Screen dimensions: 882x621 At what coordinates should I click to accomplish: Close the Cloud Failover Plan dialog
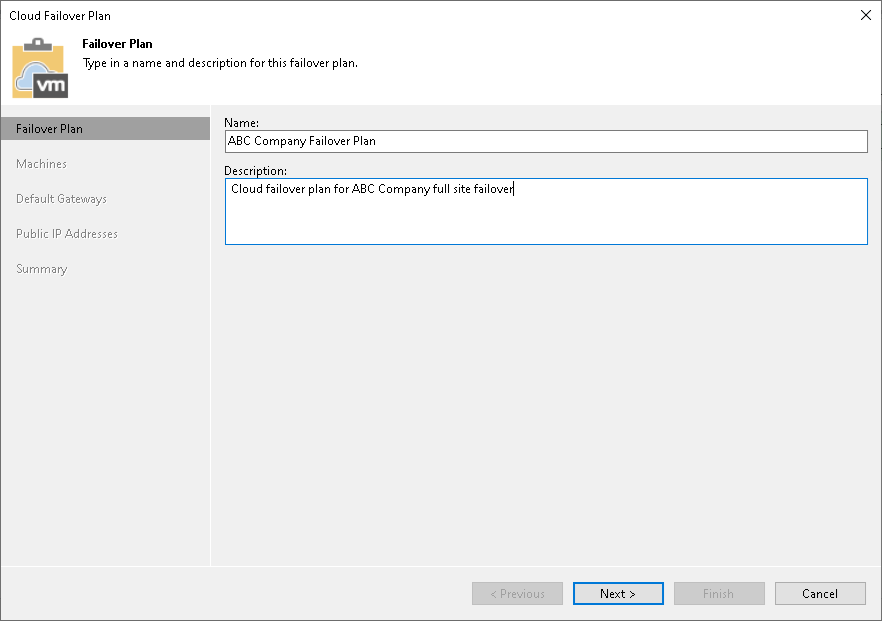[866, 15]
